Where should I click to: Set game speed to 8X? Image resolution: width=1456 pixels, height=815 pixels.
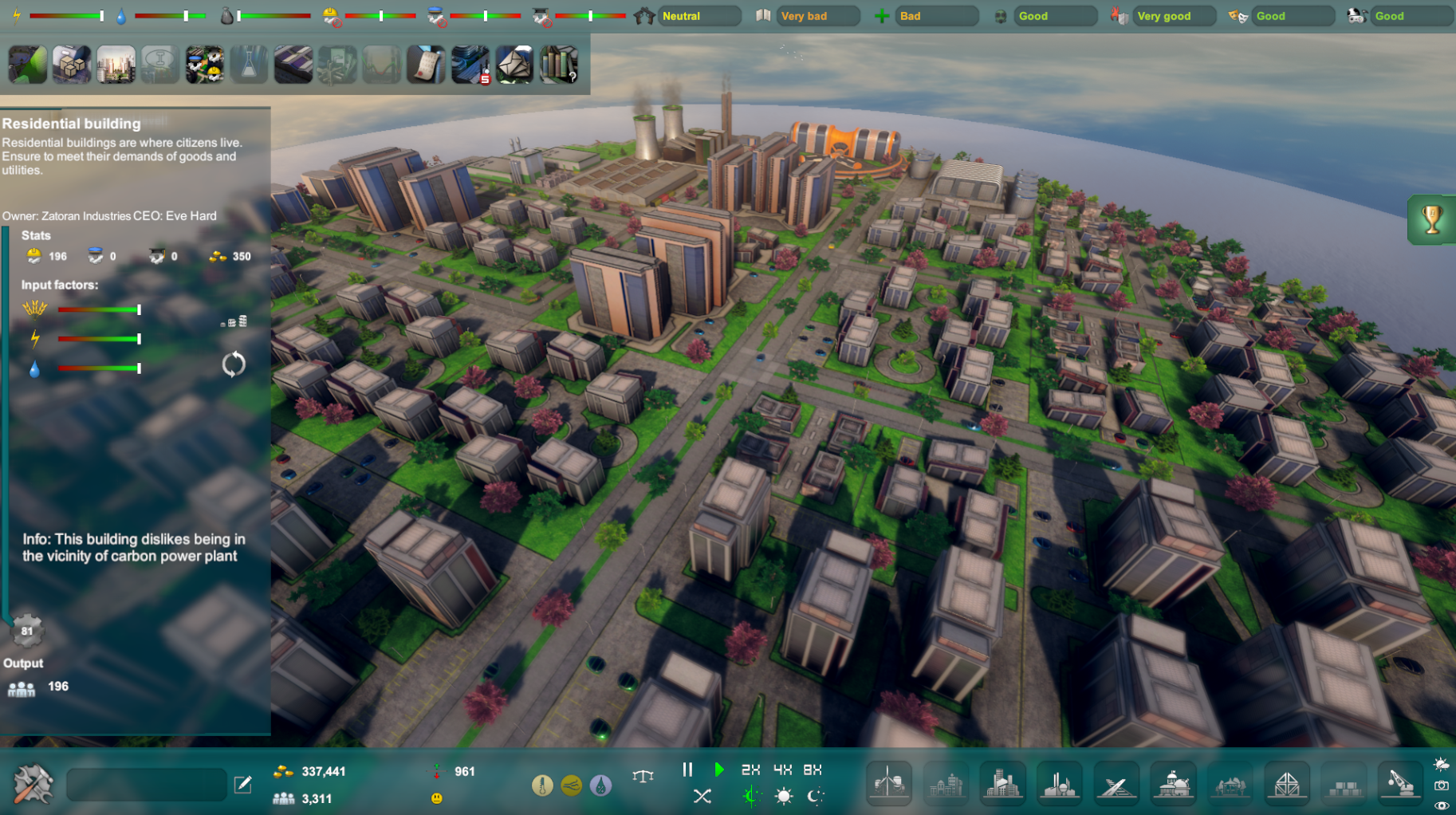tap(813, 770)
